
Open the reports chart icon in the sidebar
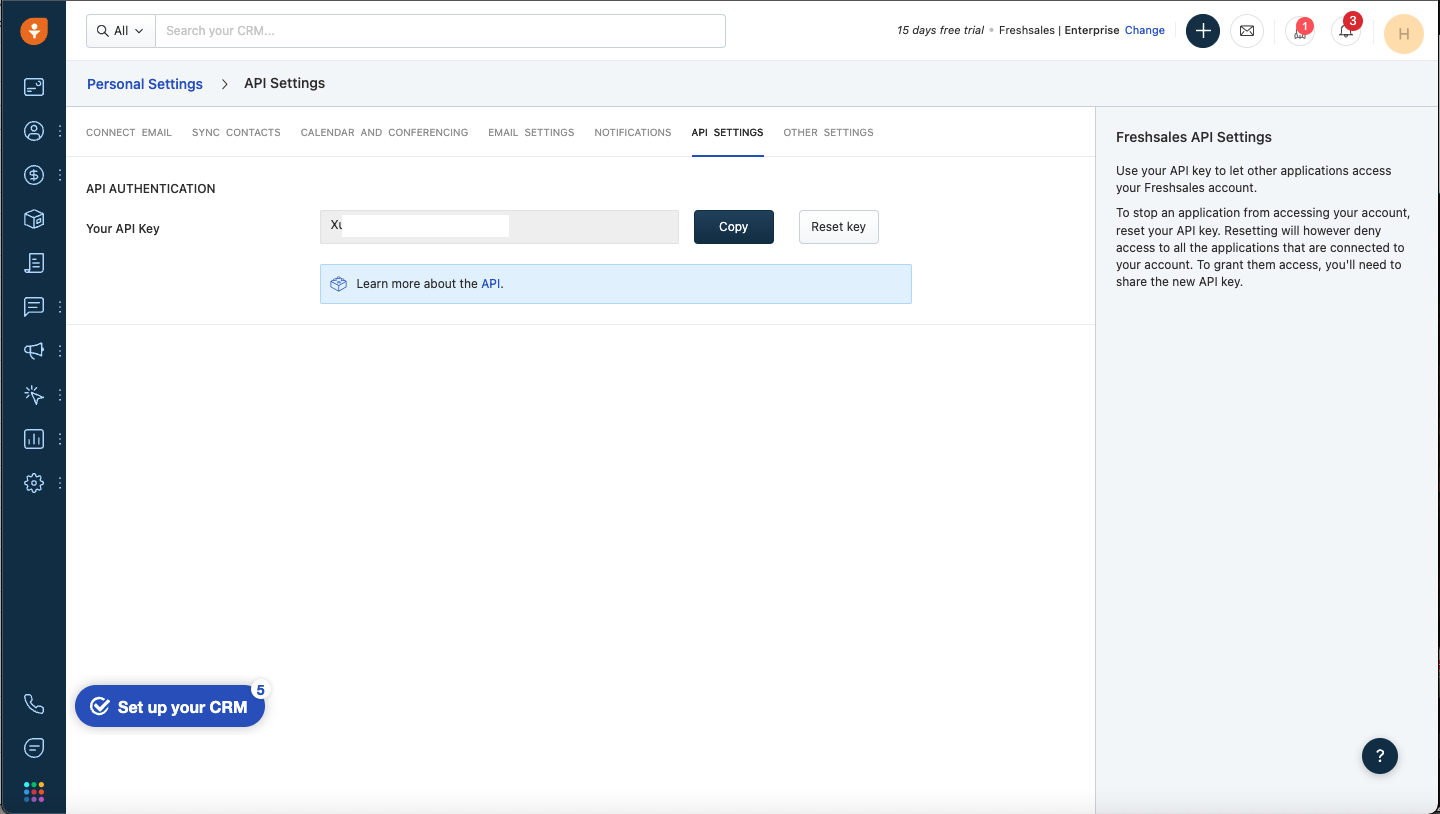tap(34, 439)
